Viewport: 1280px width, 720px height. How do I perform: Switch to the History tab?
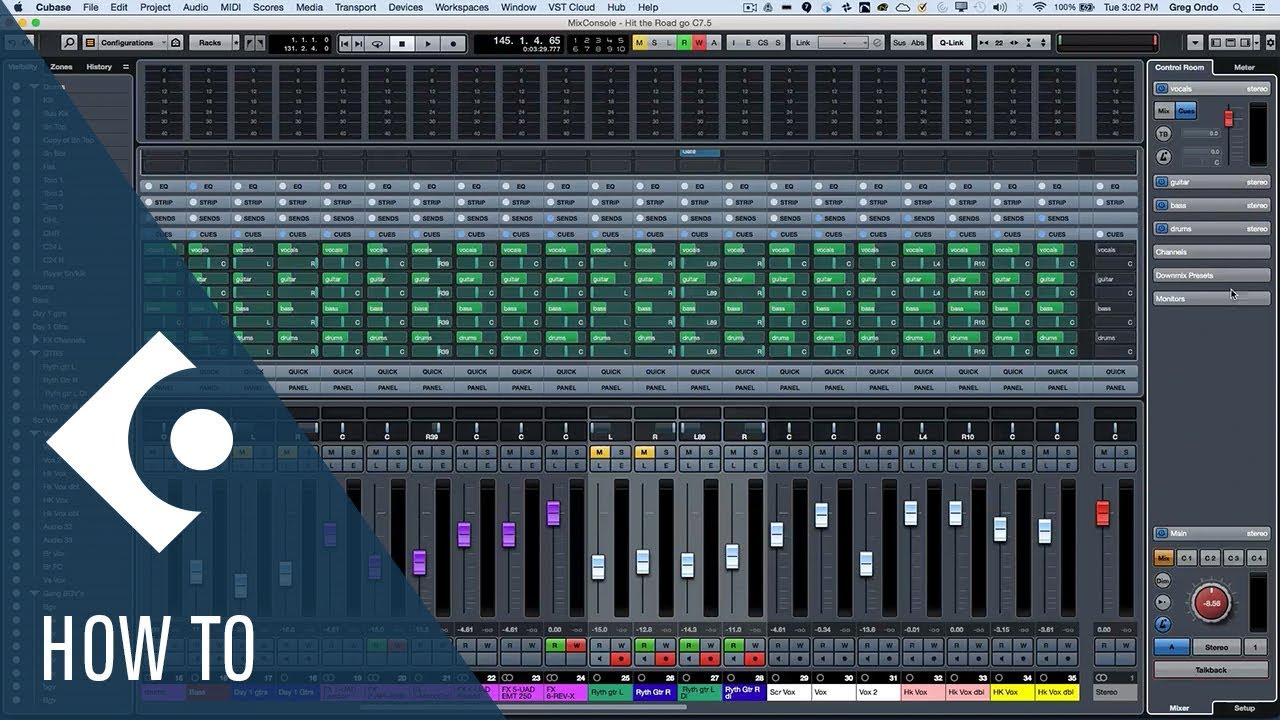click(x=99, y=67)
